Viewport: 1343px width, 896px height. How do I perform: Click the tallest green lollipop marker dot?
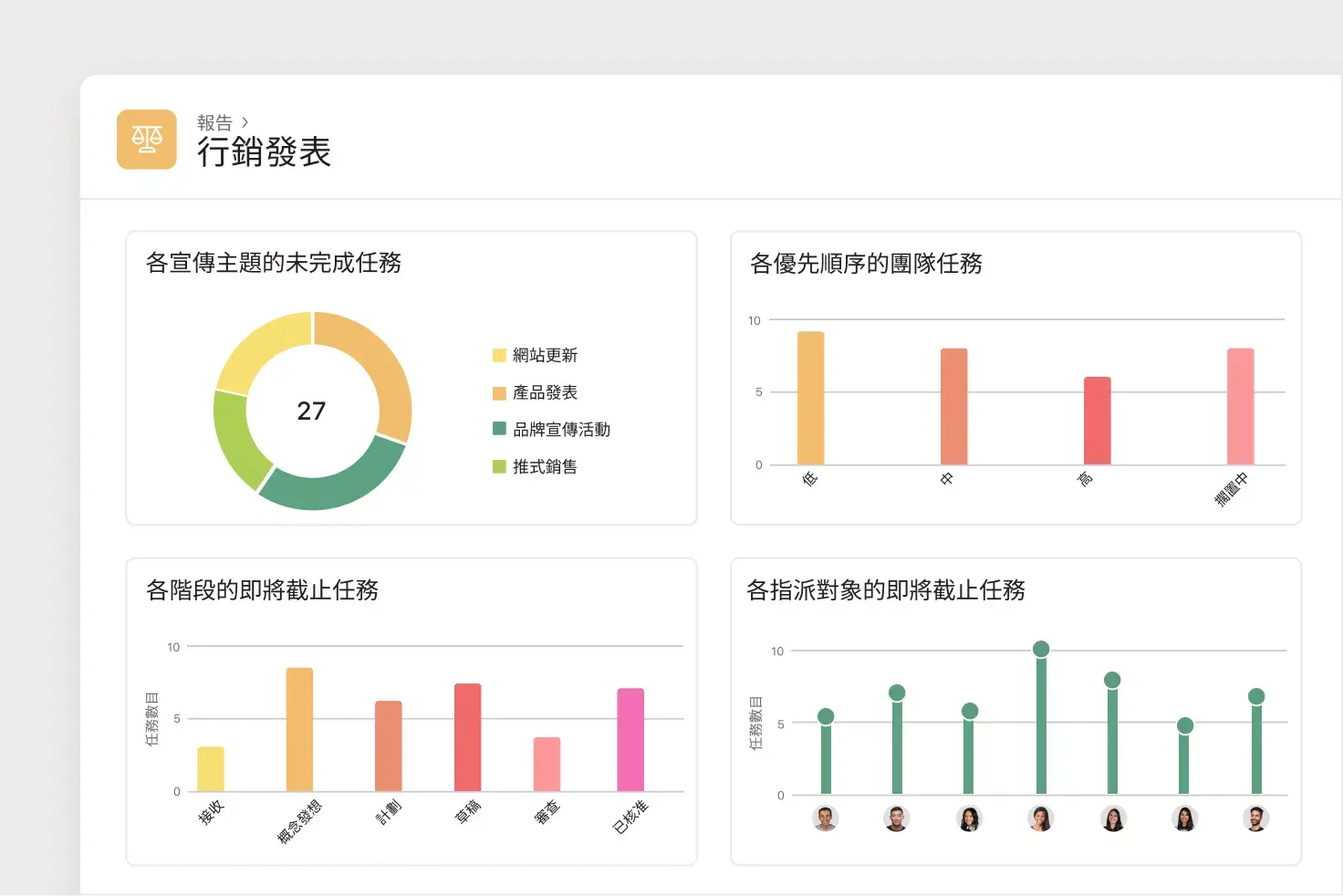click(1041, 649)
